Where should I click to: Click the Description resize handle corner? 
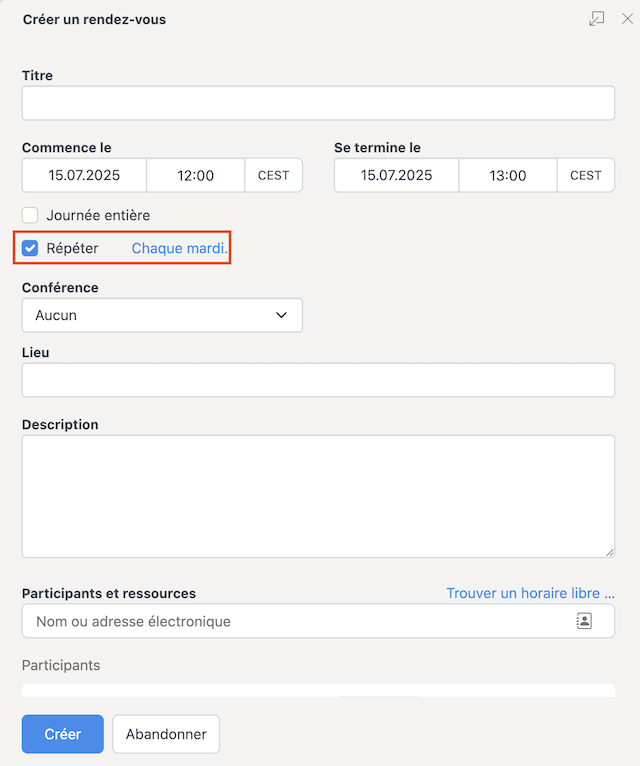pyautogui.click(x=610, y=553)
